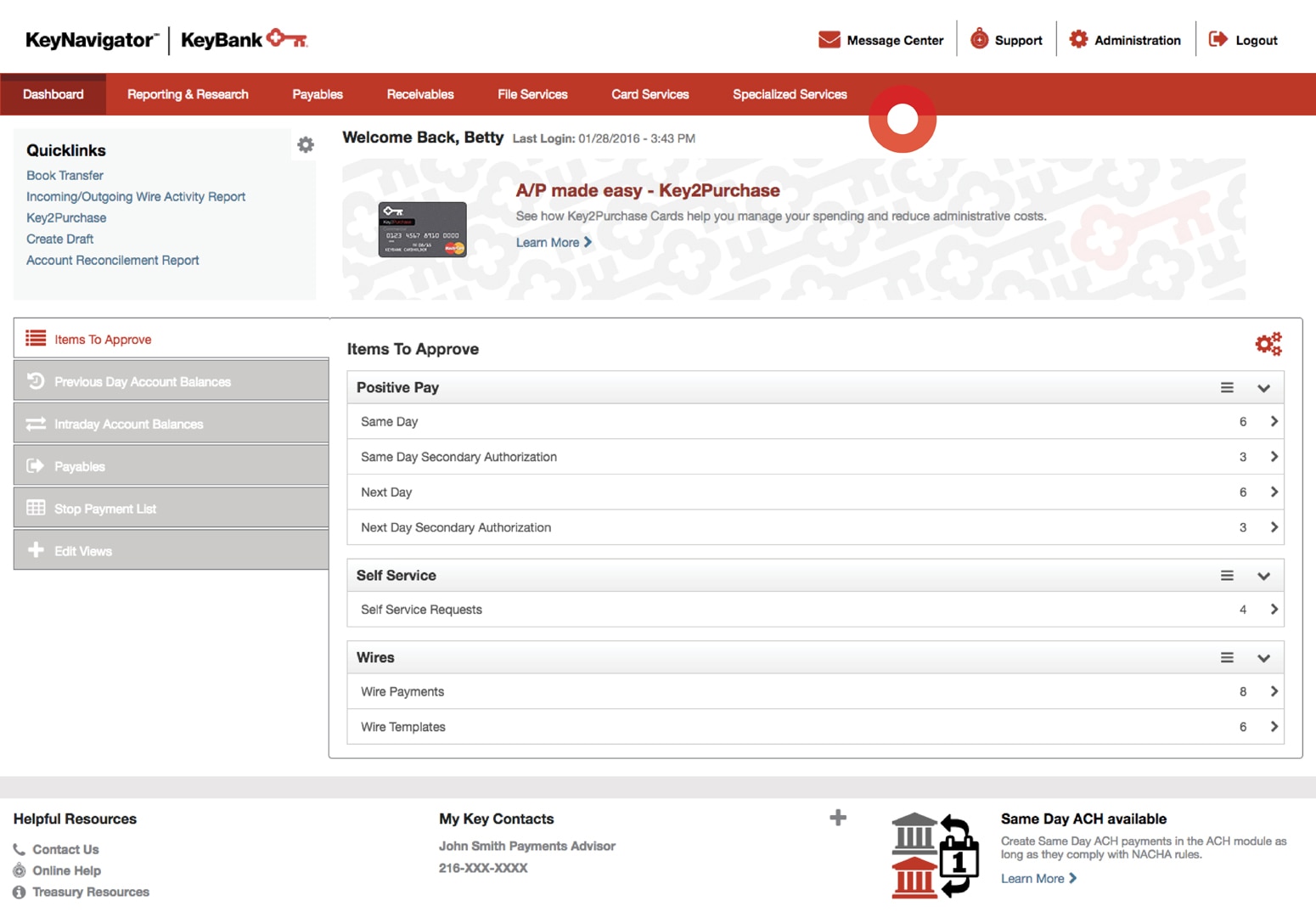Image resolution: width=1316 pixels, height=923 pixels.
Task: Open the Treasury Resources link
Action: (x=91, y=892)
